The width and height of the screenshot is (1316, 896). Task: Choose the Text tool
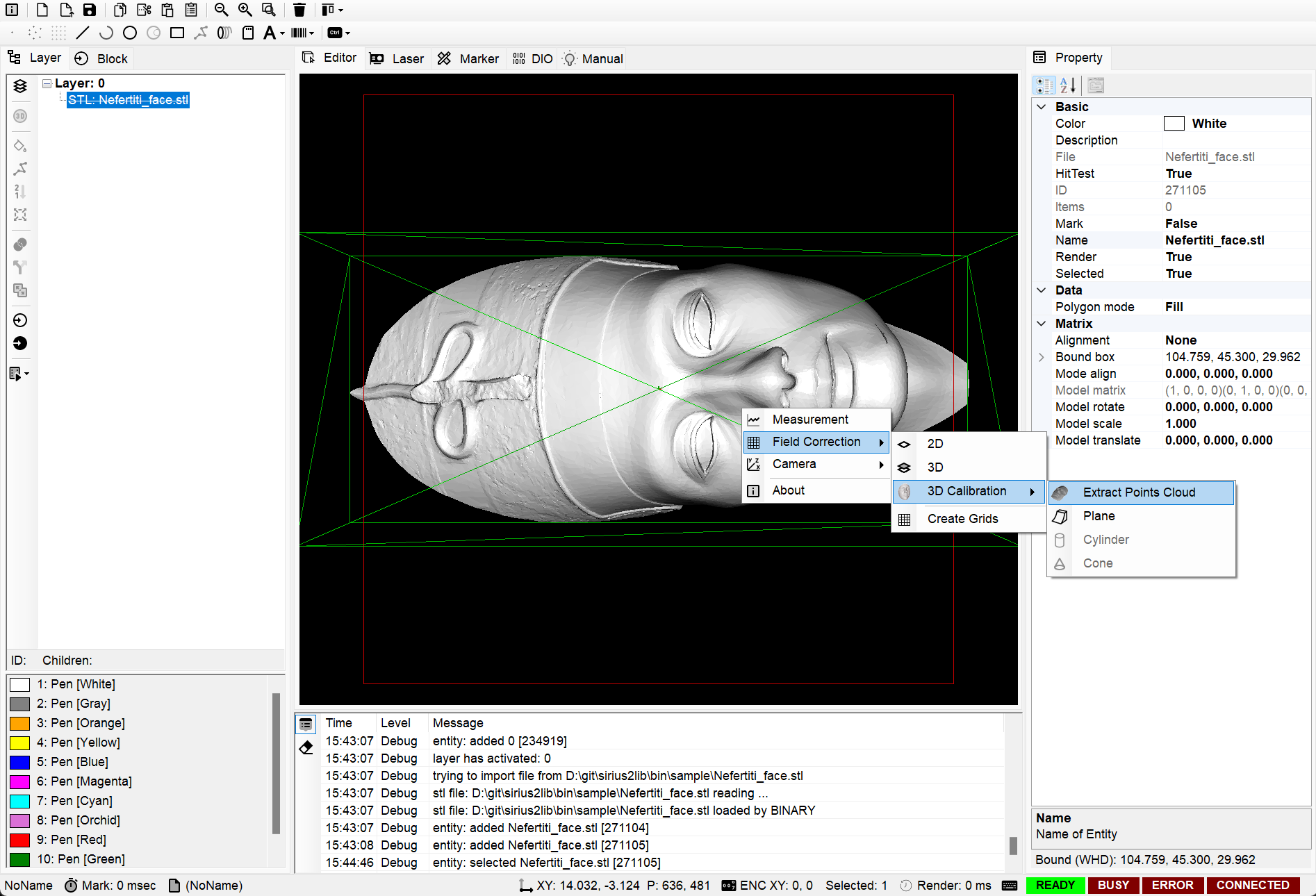click(x=270, y=33)
